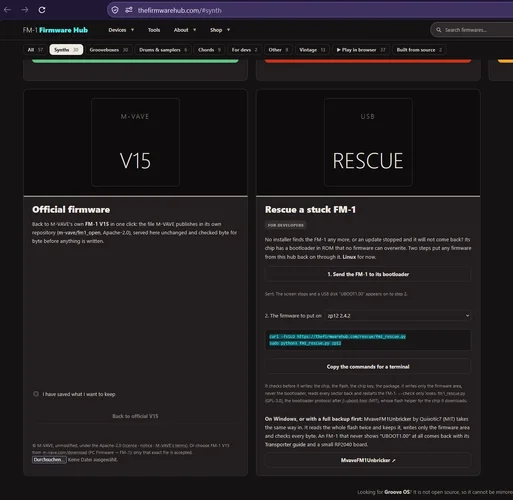The width and height of the screenshot is (513, 500).
Task: Open the Tools menu item
Action: click(x=154, y=30)
